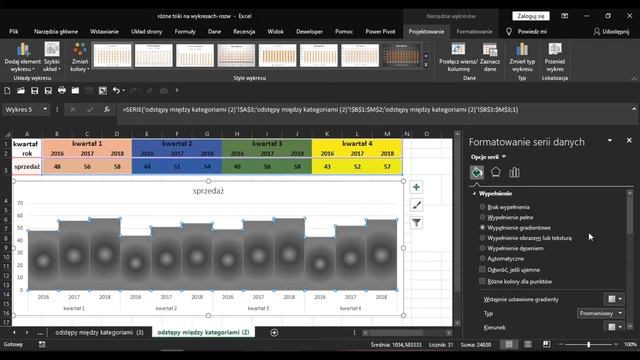Click Zaloguj się button
This screenshot has width=640, height=360.
531,16
